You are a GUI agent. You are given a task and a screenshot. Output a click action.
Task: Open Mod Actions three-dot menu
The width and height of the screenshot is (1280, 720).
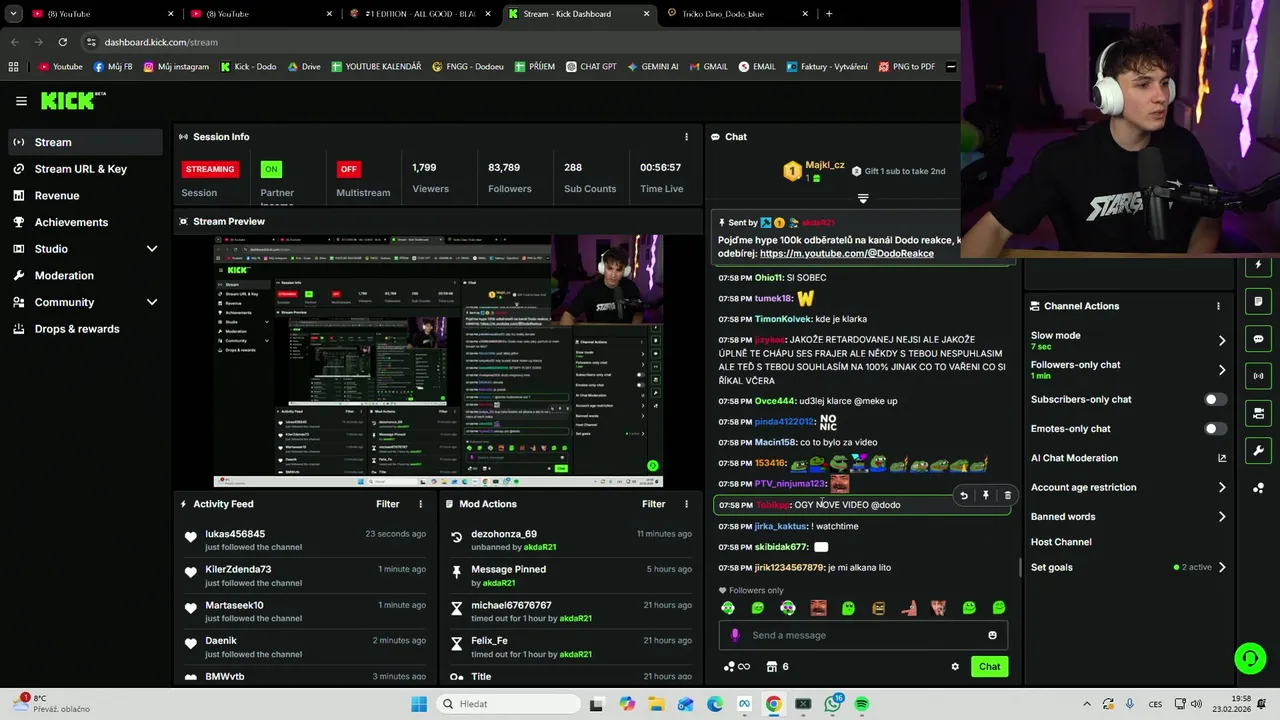pyautogui.click(x=686, y=504)
